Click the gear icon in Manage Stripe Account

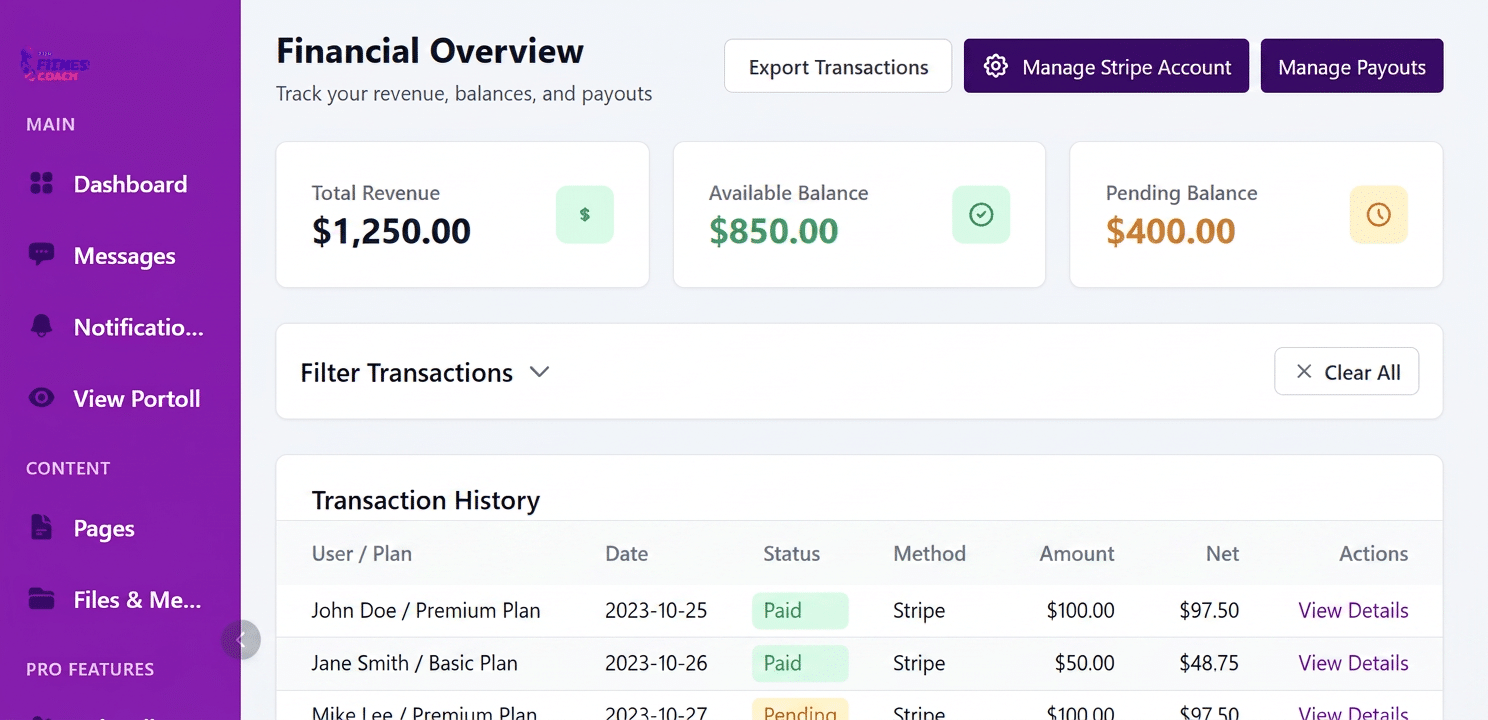click(x=995, y=67)
